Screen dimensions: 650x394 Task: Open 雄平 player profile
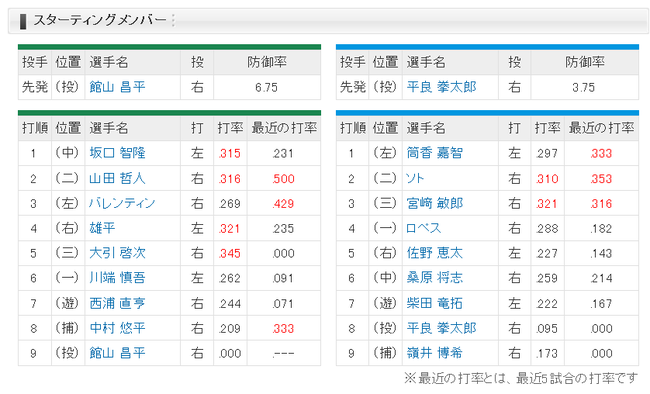[x=102, y=228]
